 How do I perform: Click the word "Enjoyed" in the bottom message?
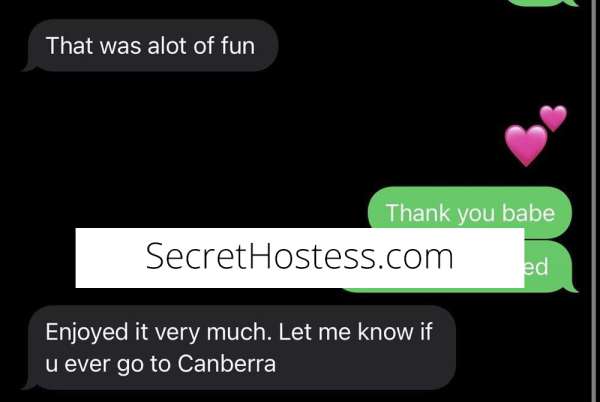point(87,332)
